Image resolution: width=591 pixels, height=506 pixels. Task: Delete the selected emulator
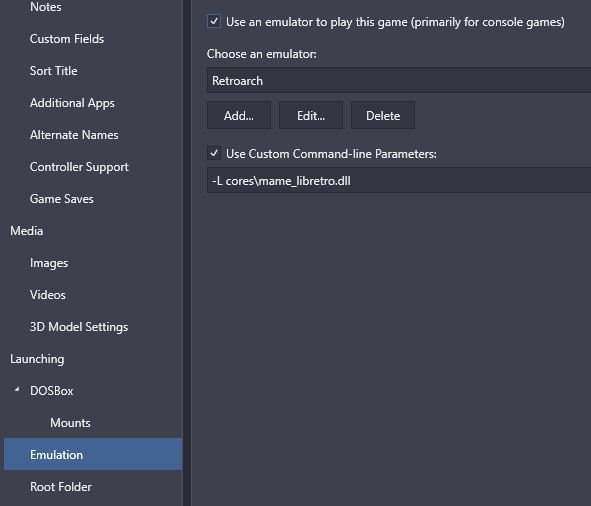pyautogui.click(x=383, y=115)
